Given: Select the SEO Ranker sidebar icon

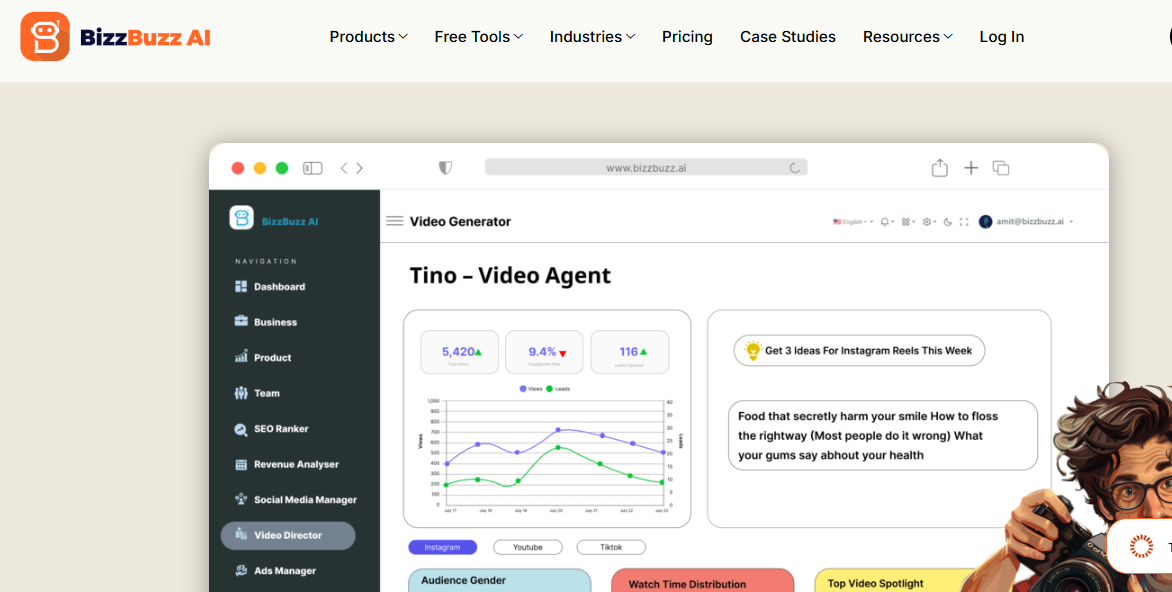Looking at the screenshot, I should coord(243,428).
